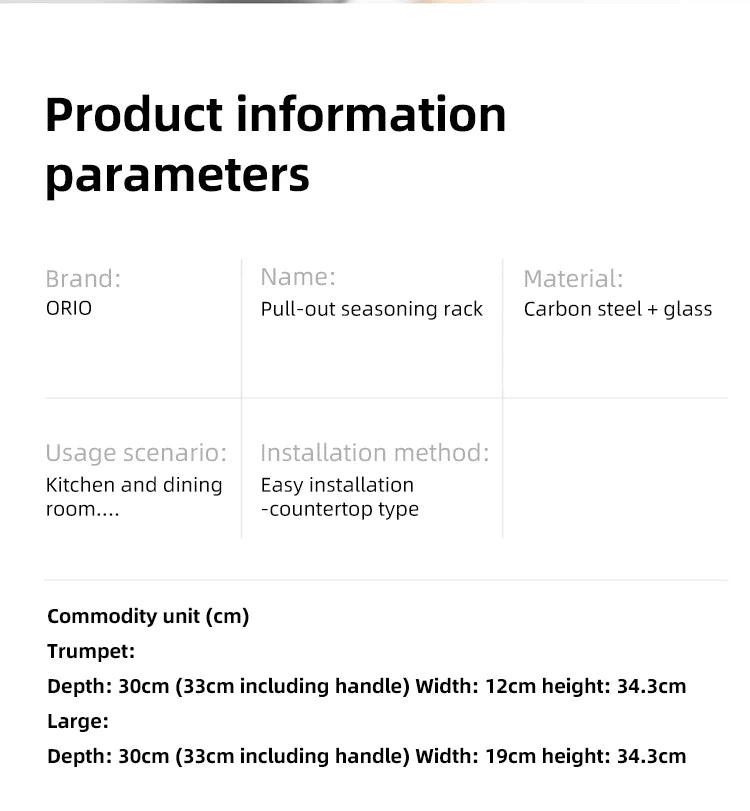Screen dimensions: 750x811
Task: Select the "Material:" label
Action: click(573, 279)
